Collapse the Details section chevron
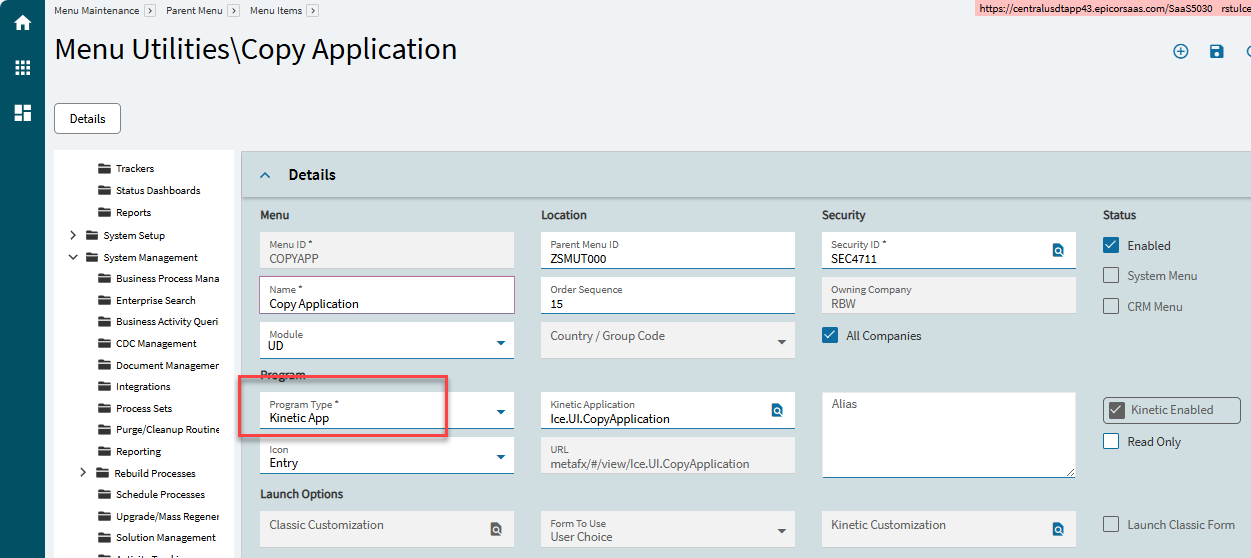 point(265,175)
